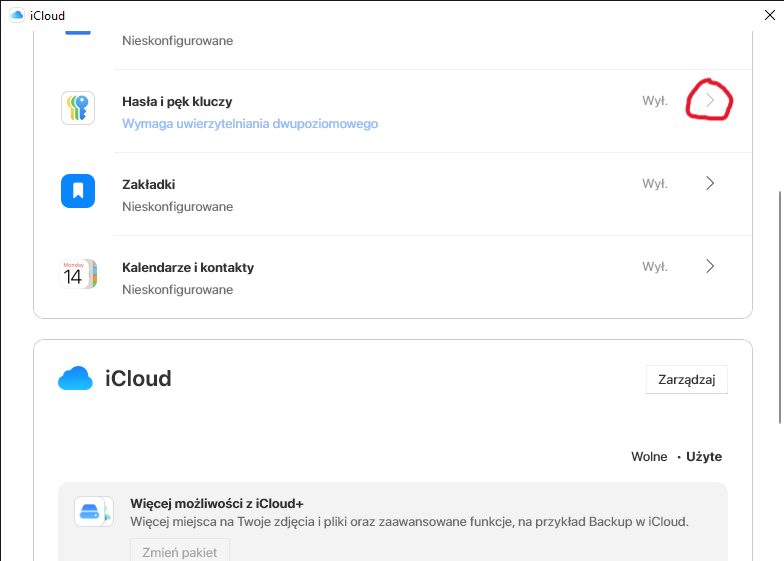
Task: Open Zakładki settings via its chevron
Action: [x=710, y=183]
